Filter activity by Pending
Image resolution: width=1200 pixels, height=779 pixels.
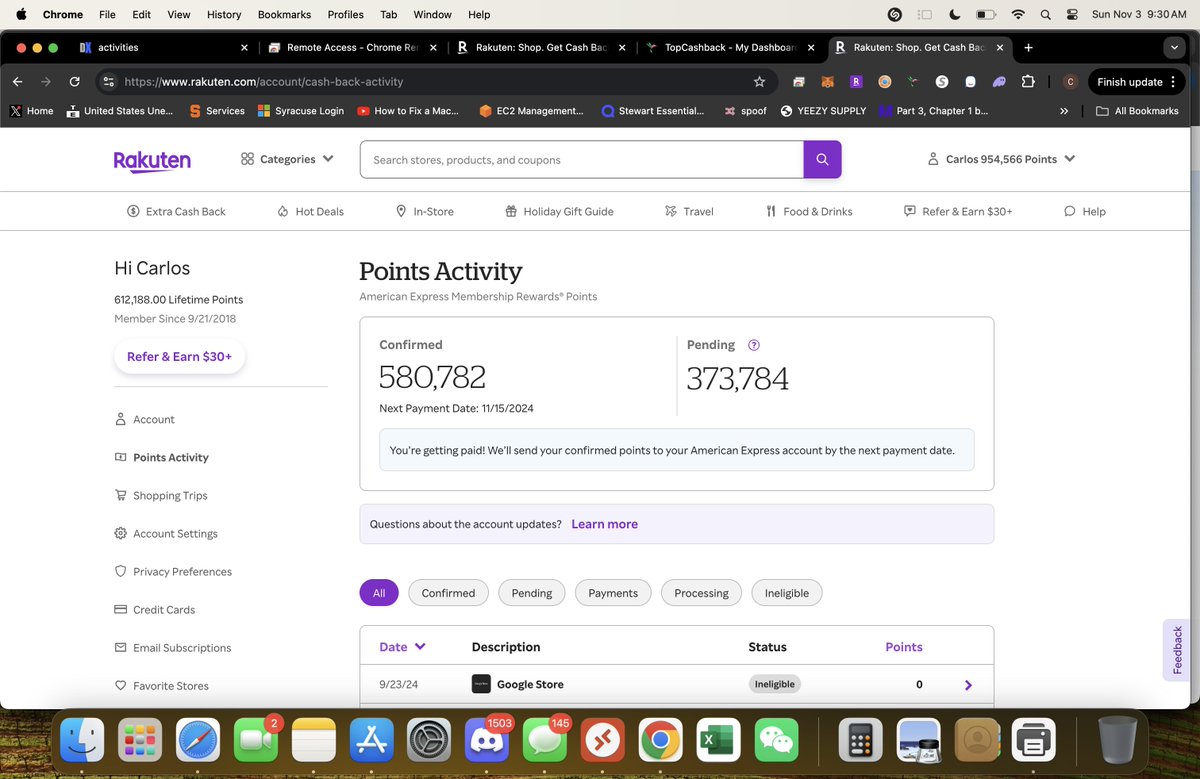532,593
